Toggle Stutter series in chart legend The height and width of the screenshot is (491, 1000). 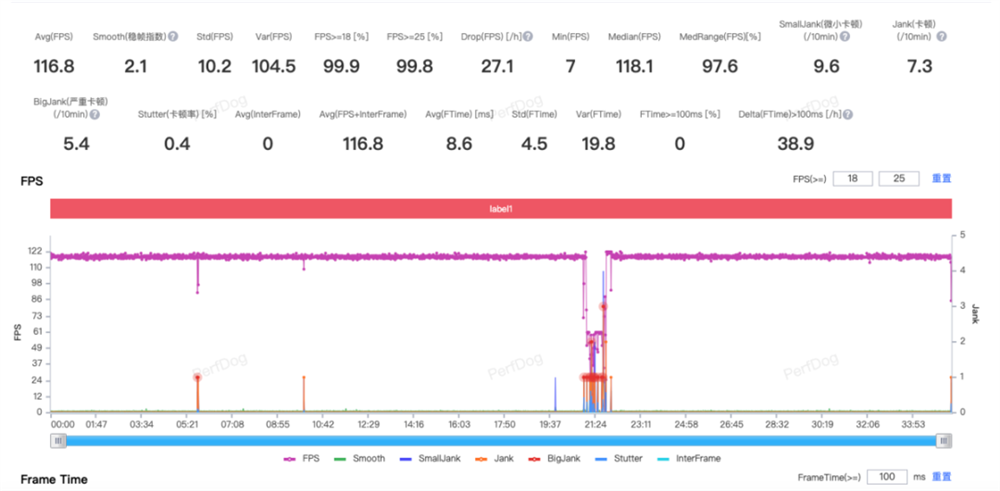617,458
